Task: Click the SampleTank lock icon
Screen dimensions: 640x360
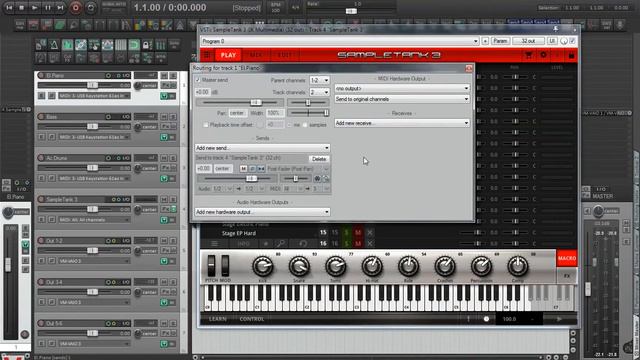Action: coord(571,55)
